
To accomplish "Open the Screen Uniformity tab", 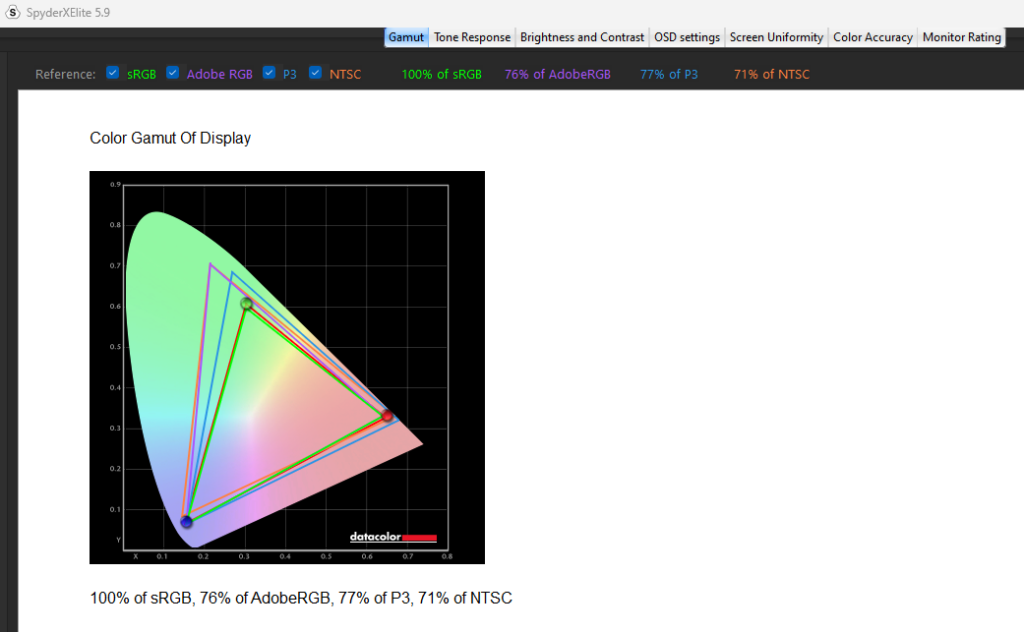I will pyautogui.click(x=776, y=37).
